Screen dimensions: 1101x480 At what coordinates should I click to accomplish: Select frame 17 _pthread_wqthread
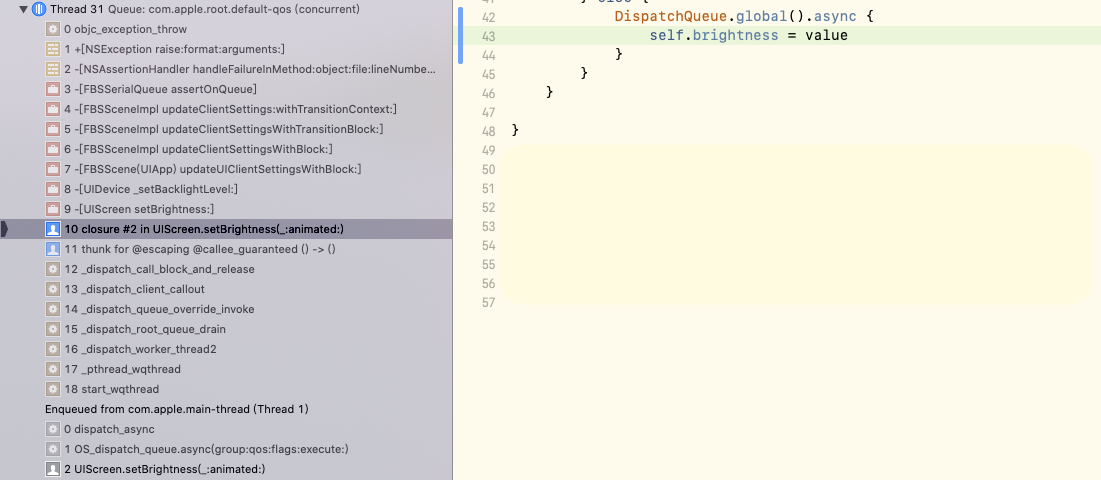click(x=226, y=369)
